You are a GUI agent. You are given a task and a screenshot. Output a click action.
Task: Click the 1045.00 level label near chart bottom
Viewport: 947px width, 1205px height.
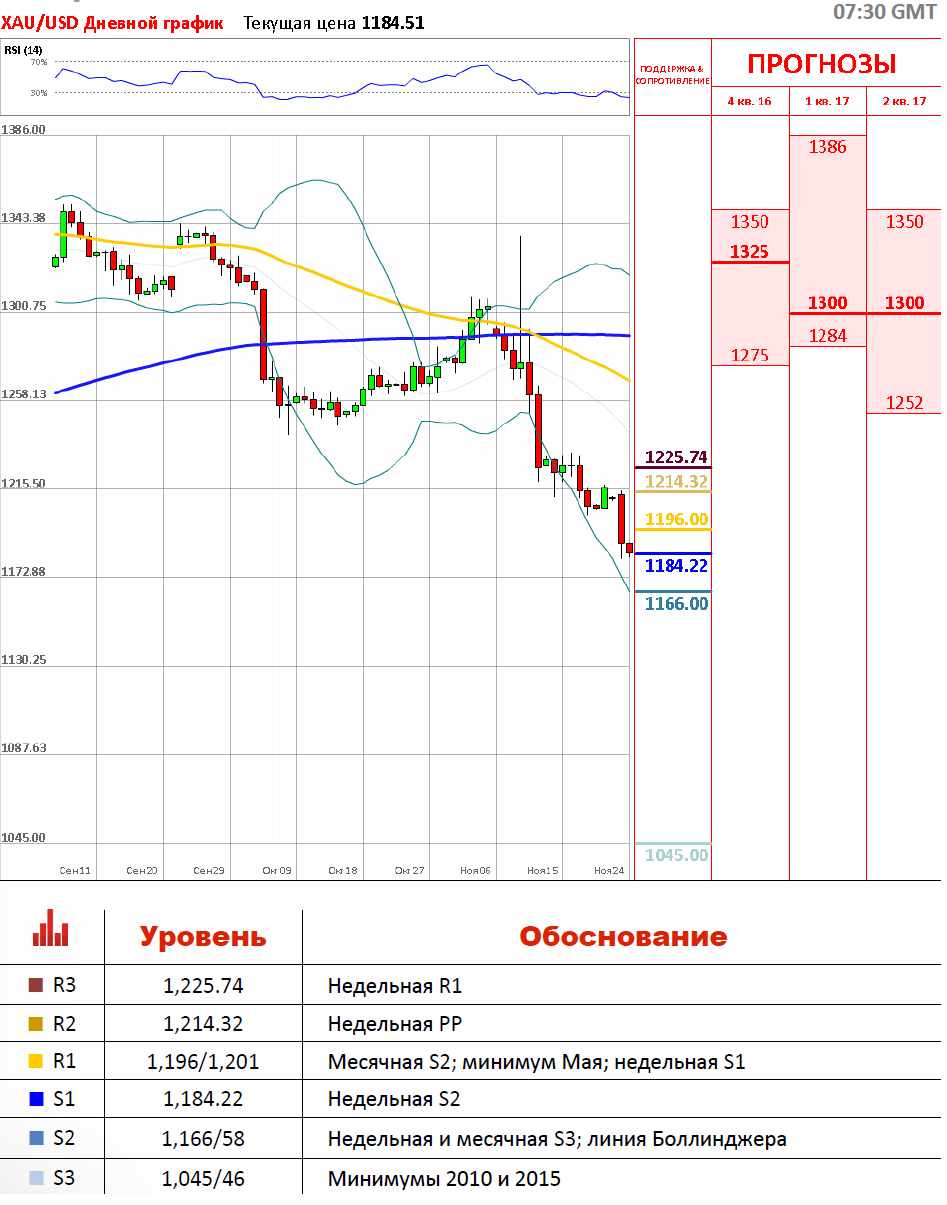(x=676, y=855)
